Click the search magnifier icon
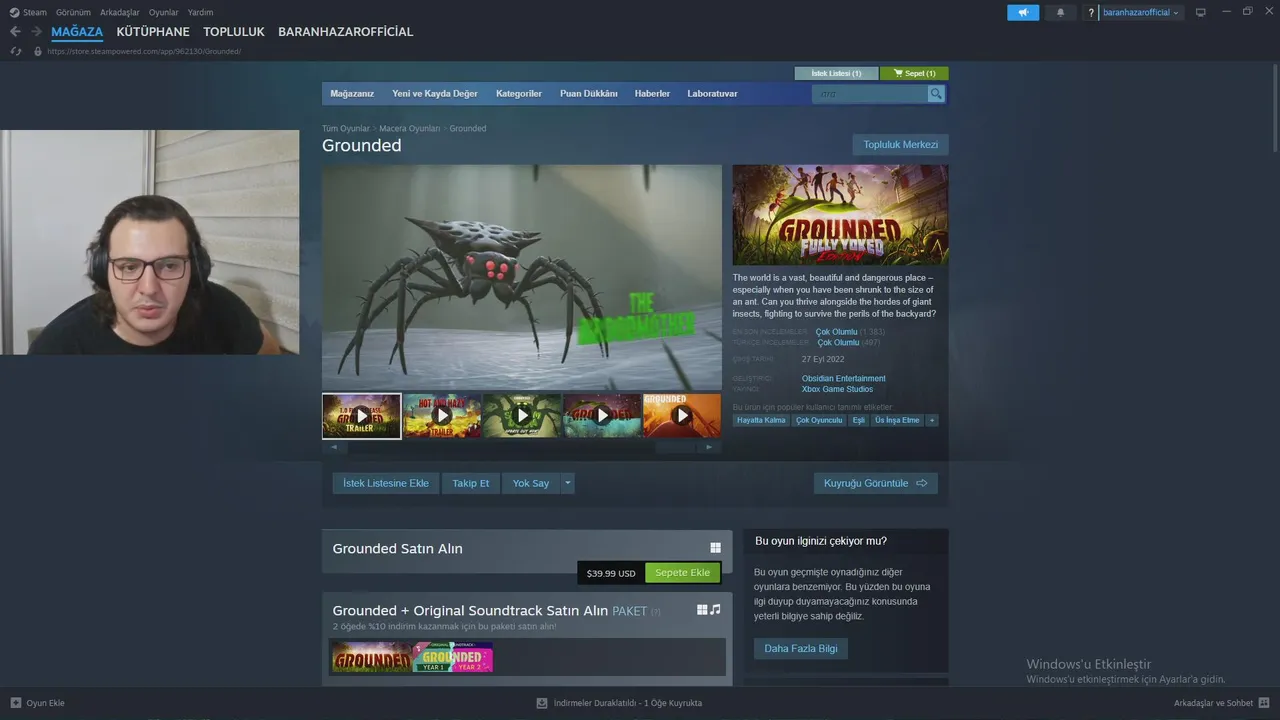 (936, 94)
